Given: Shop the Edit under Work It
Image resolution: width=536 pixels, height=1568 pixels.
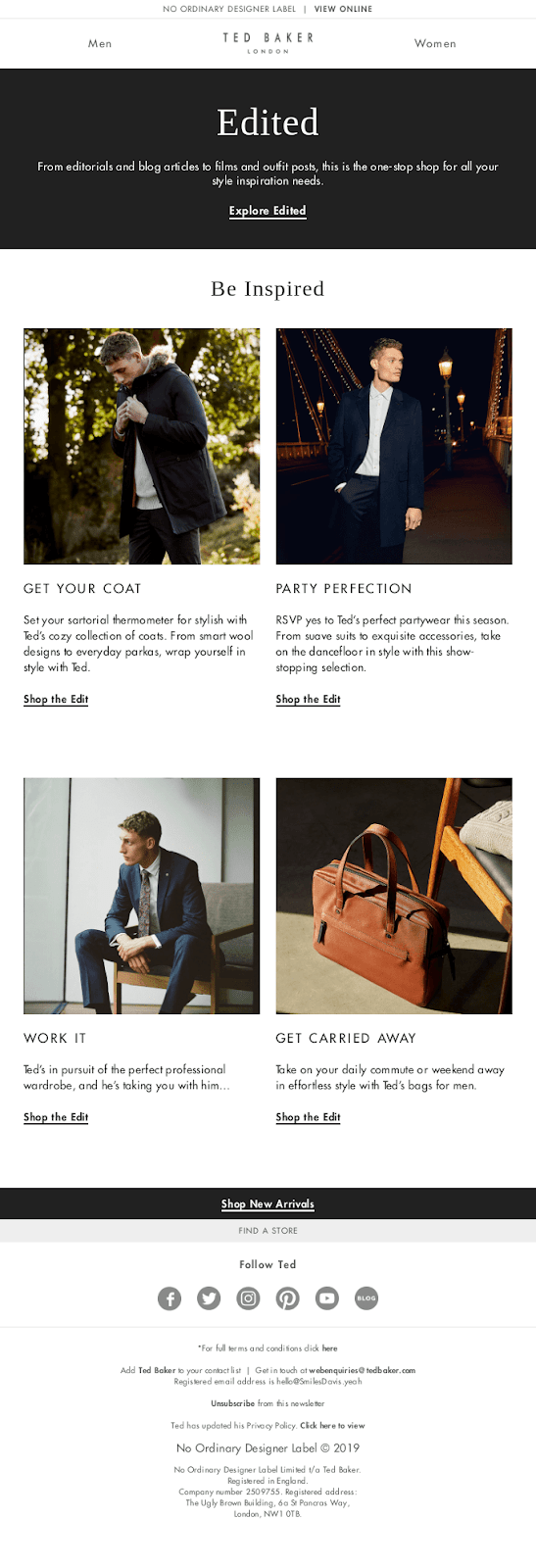Looking at the screenshot, I should click(56, 1117).
